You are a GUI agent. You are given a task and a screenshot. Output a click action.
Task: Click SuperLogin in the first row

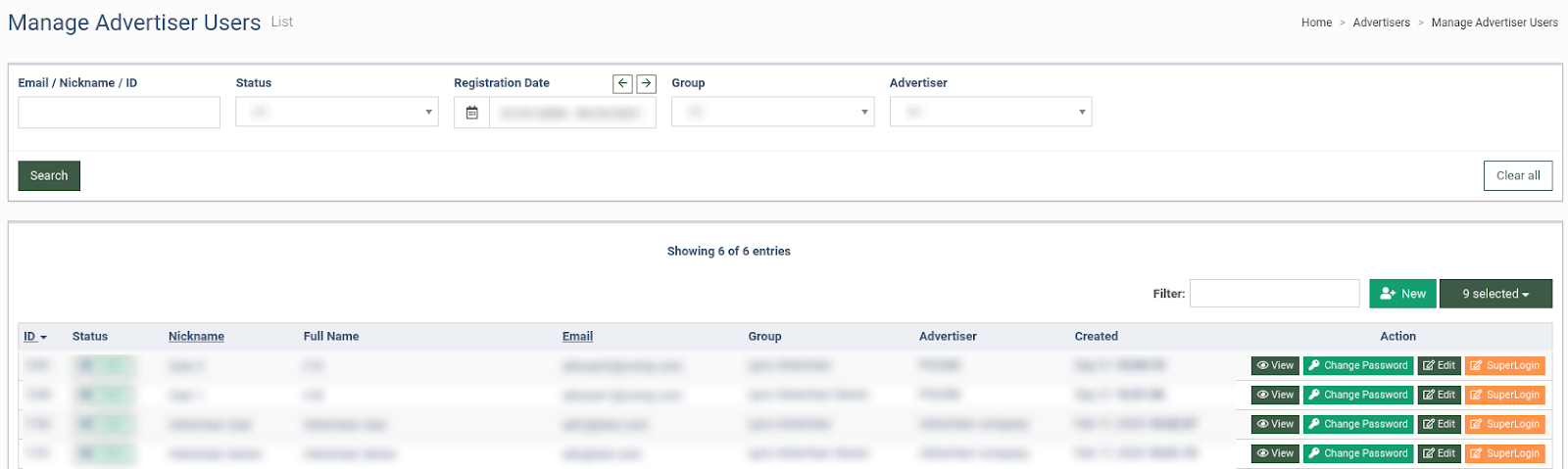point(1504,365)
